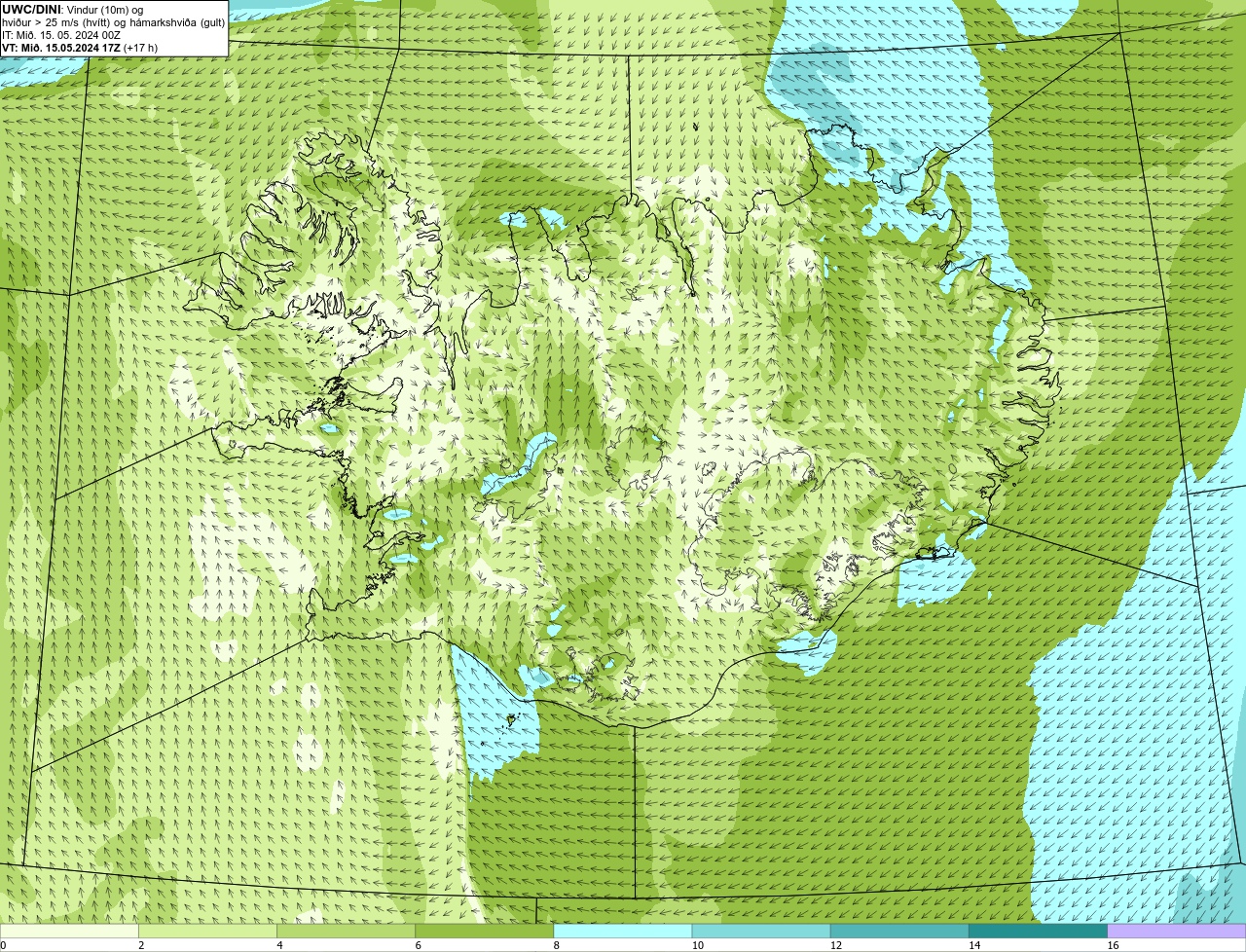
Task: Click the 'VT: Mið. 15.05.2024 17Z (+17 h)' line
Action: click(x=80, y=48)
